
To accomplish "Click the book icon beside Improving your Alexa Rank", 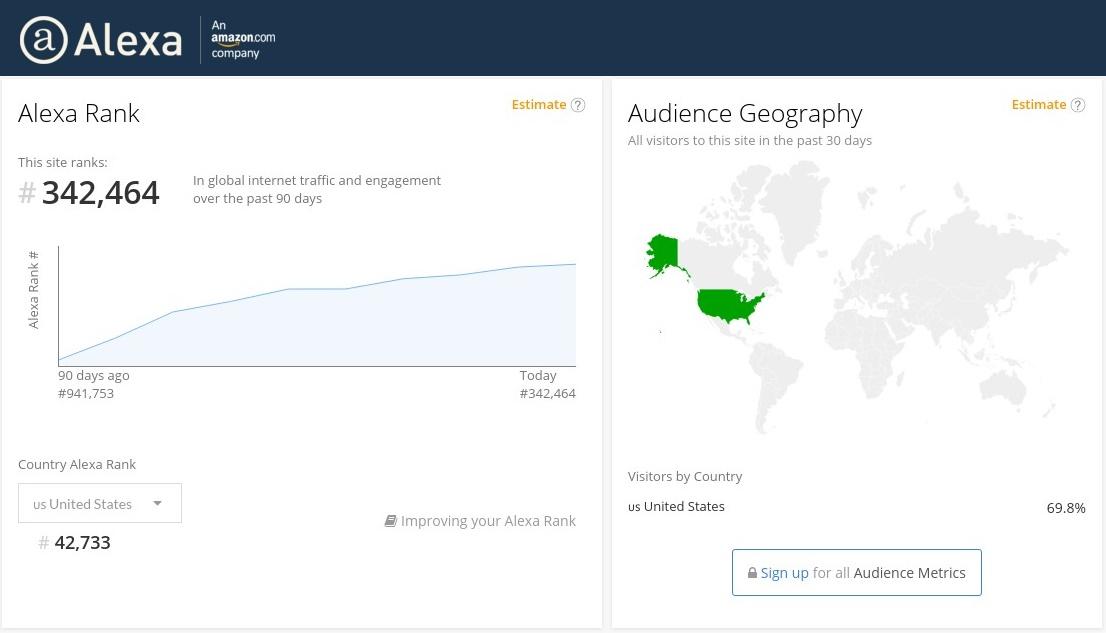I will pos(391,520).
